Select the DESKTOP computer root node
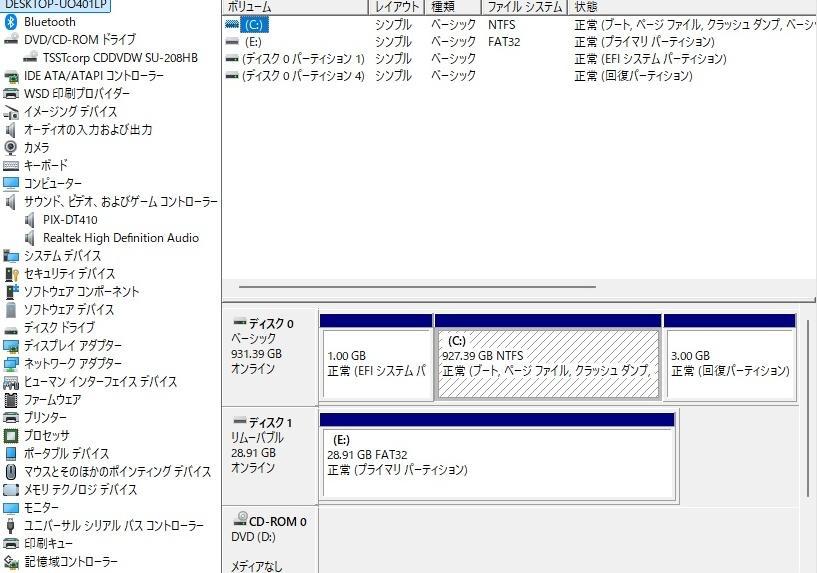 (55, 5)
